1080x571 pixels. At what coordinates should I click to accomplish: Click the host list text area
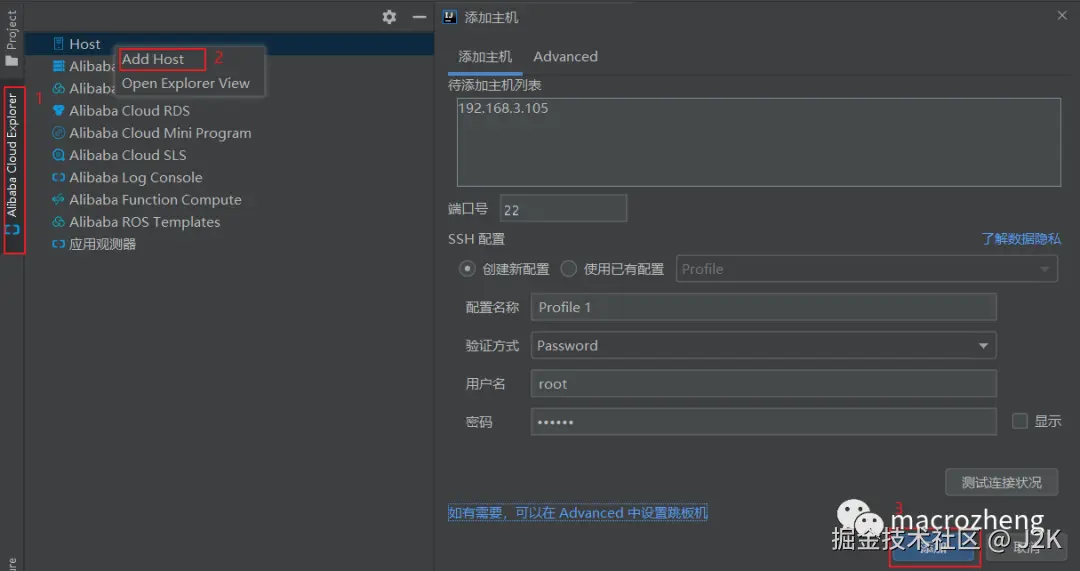[x=758, y=142]
